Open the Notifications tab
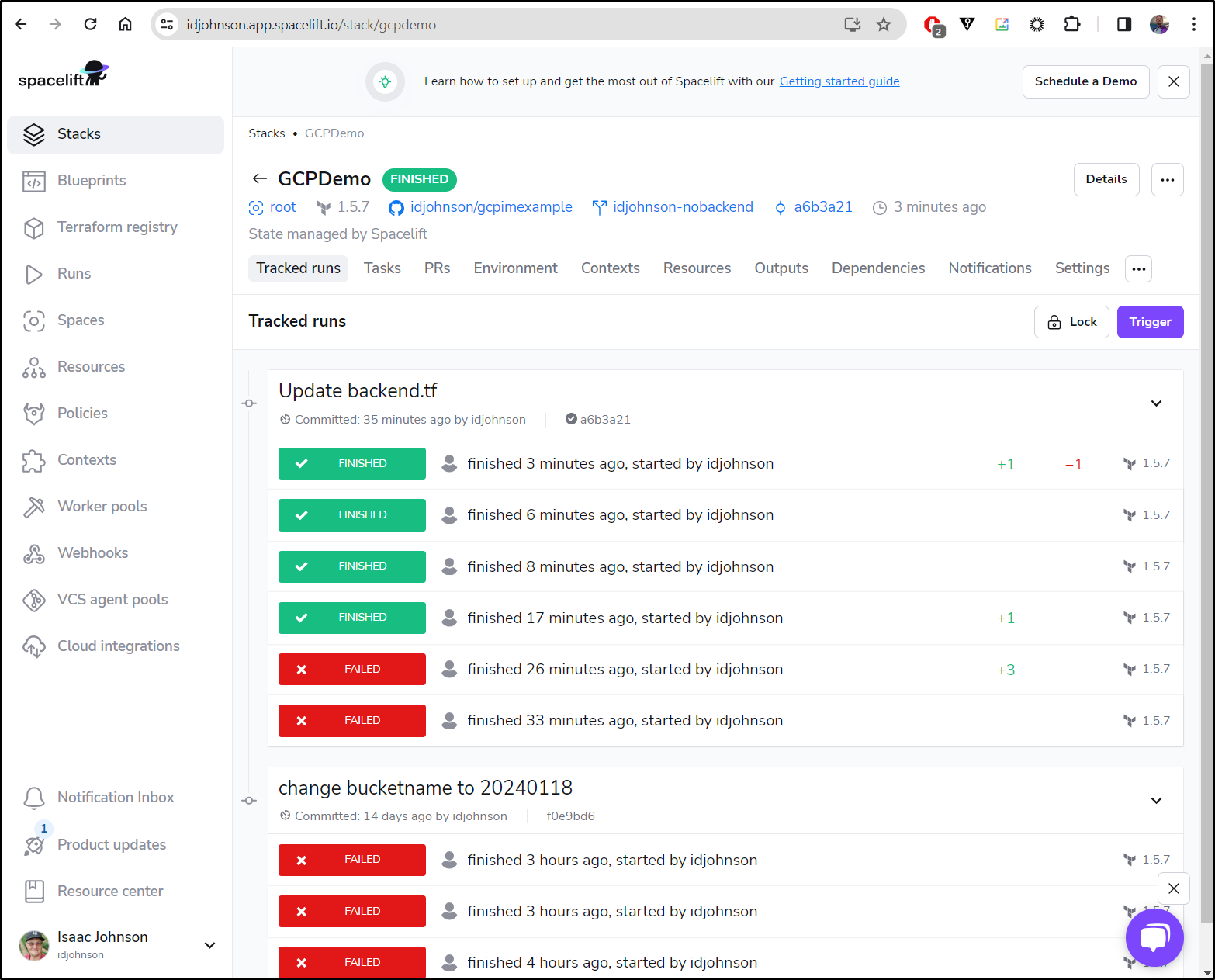 (x=990, y=268)
